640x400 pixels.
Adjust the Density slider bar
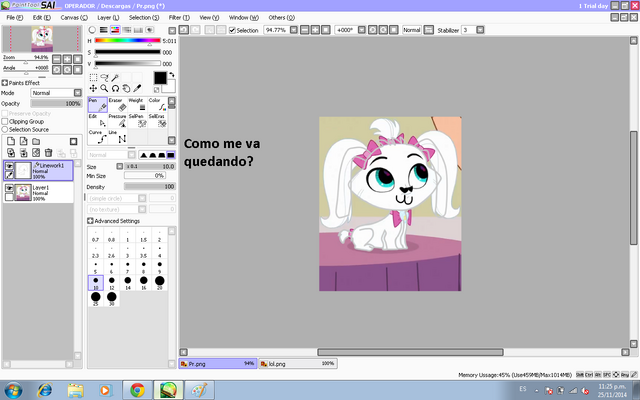pyautogui.click(x=149, y=187)
